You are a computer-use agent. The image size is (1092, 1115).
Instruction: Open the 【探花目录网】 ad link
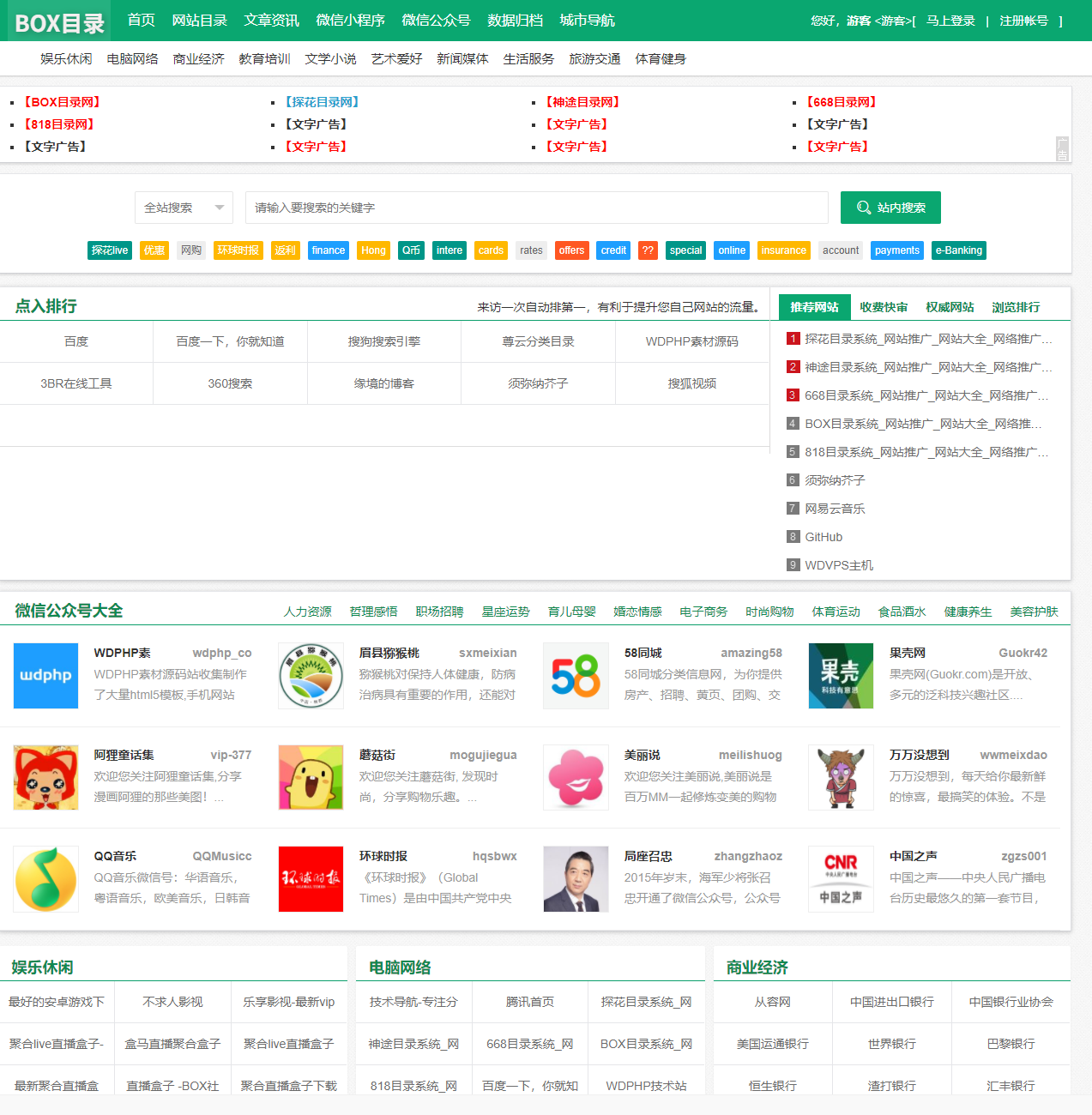[x=322, y=102]
